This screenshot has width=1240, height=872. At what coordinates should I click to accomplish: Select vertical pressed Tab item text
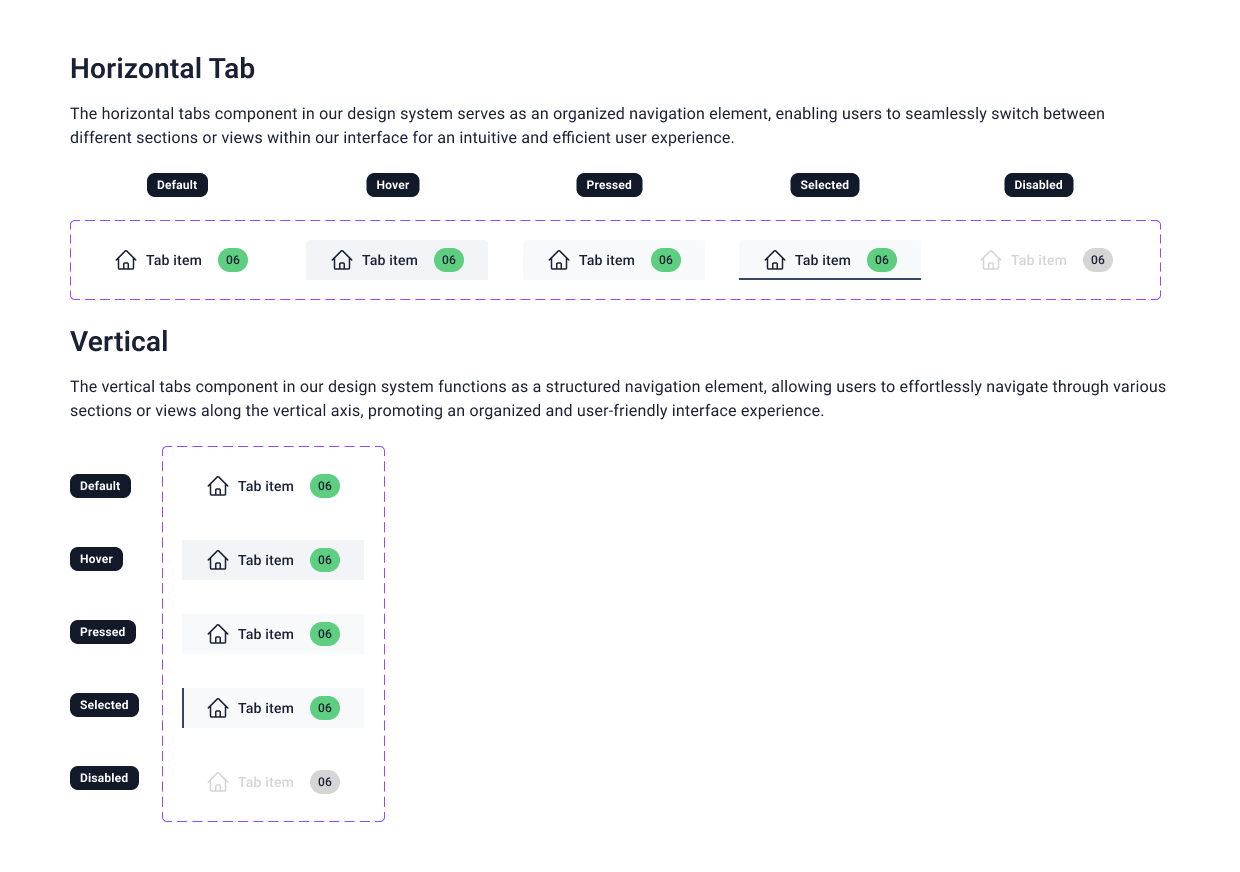coord(265,634)
